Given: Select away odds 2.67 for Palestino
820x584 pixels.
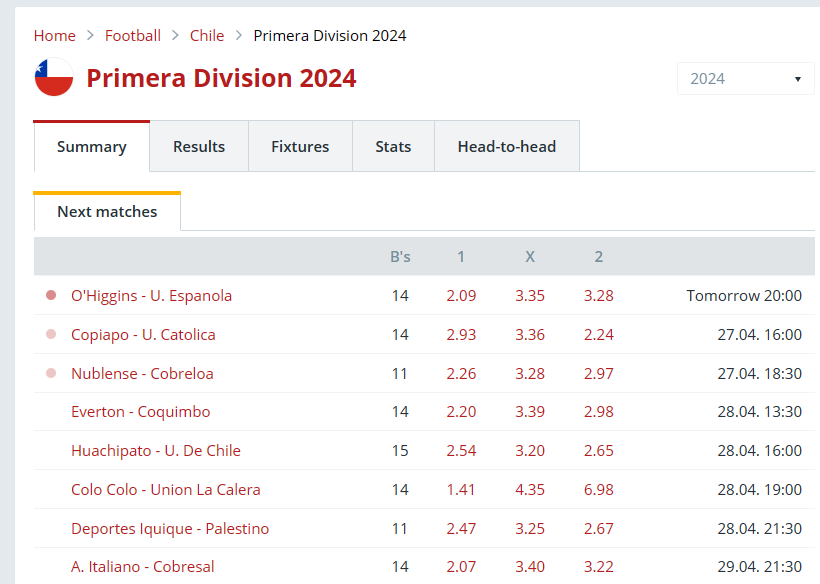Looking at the screenshot, I should pos(599,529).
